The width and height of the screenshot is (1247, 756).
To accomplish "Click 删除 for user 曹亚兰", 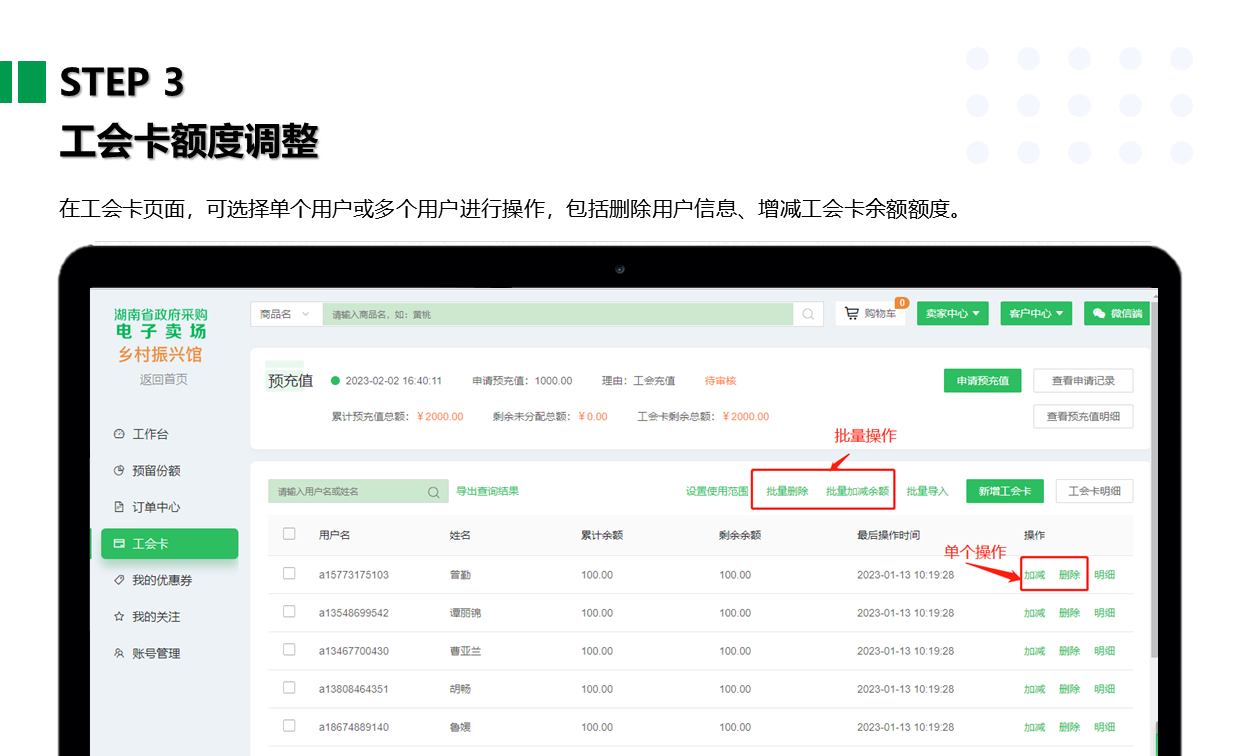I will (1069, 651).
